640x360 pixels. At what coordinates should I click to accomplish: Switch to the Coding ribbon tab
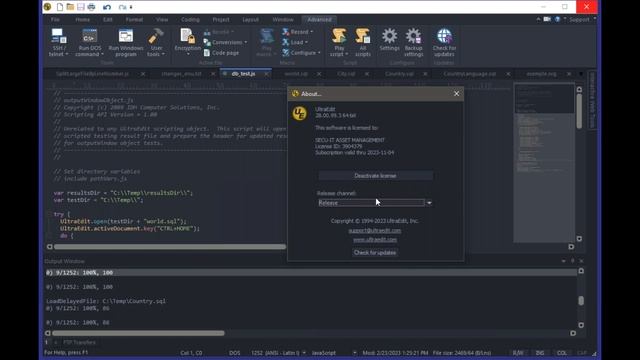[x=190, y=20]
